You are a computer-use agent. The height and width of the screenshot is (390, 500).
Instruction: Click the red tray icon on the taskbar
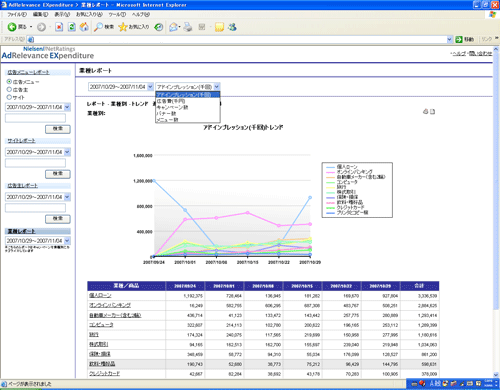point(422,383)
